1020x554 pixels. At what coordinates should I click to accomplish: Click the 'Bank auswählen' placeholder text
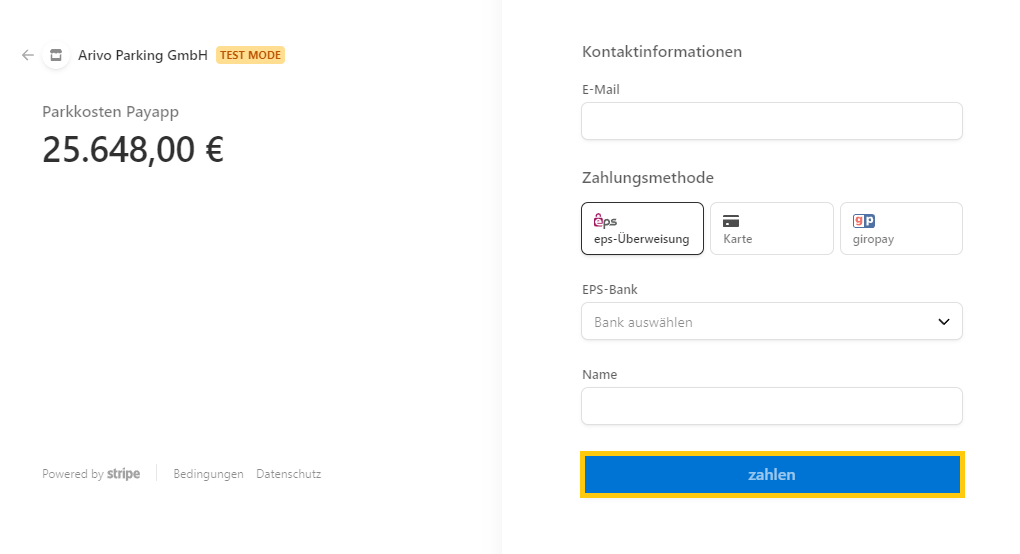tap(643, 323)
